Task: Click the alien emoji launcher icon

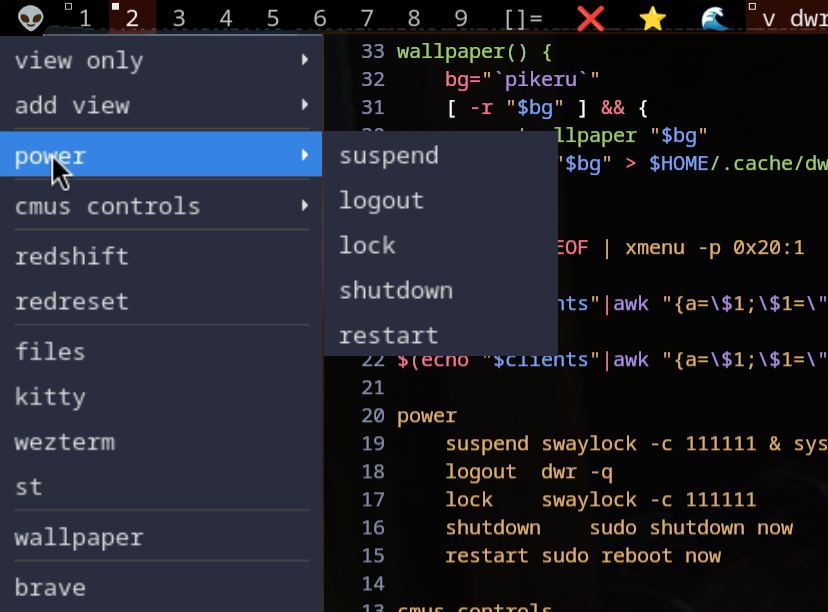Action: point(31,18)
